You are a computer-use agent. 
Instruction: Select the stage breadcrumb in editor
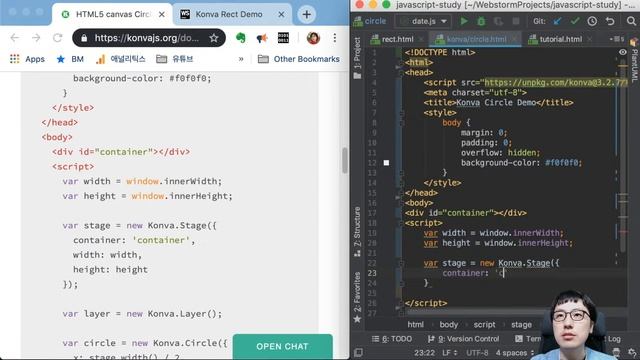521,324
